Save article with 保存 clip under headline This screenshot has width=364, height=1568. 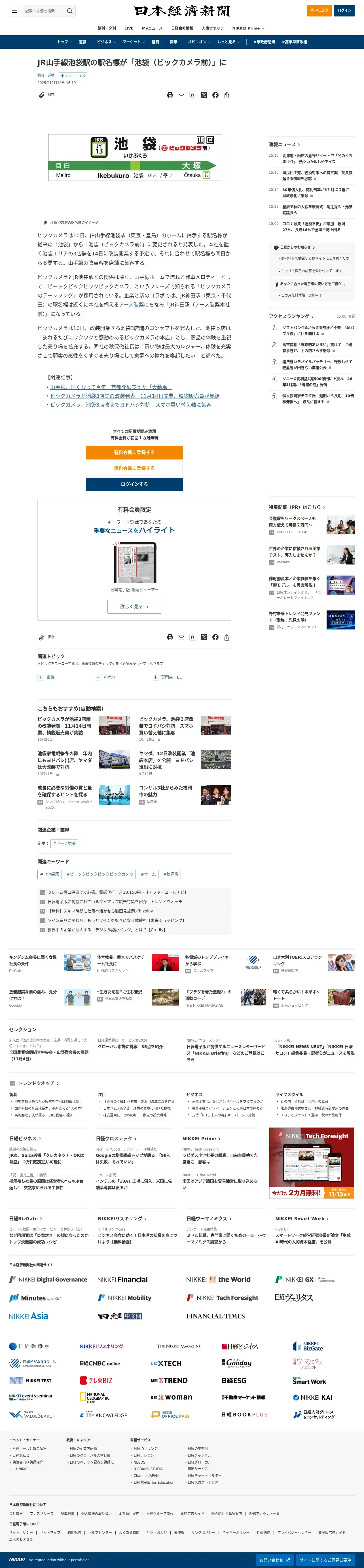pos(47,95)
